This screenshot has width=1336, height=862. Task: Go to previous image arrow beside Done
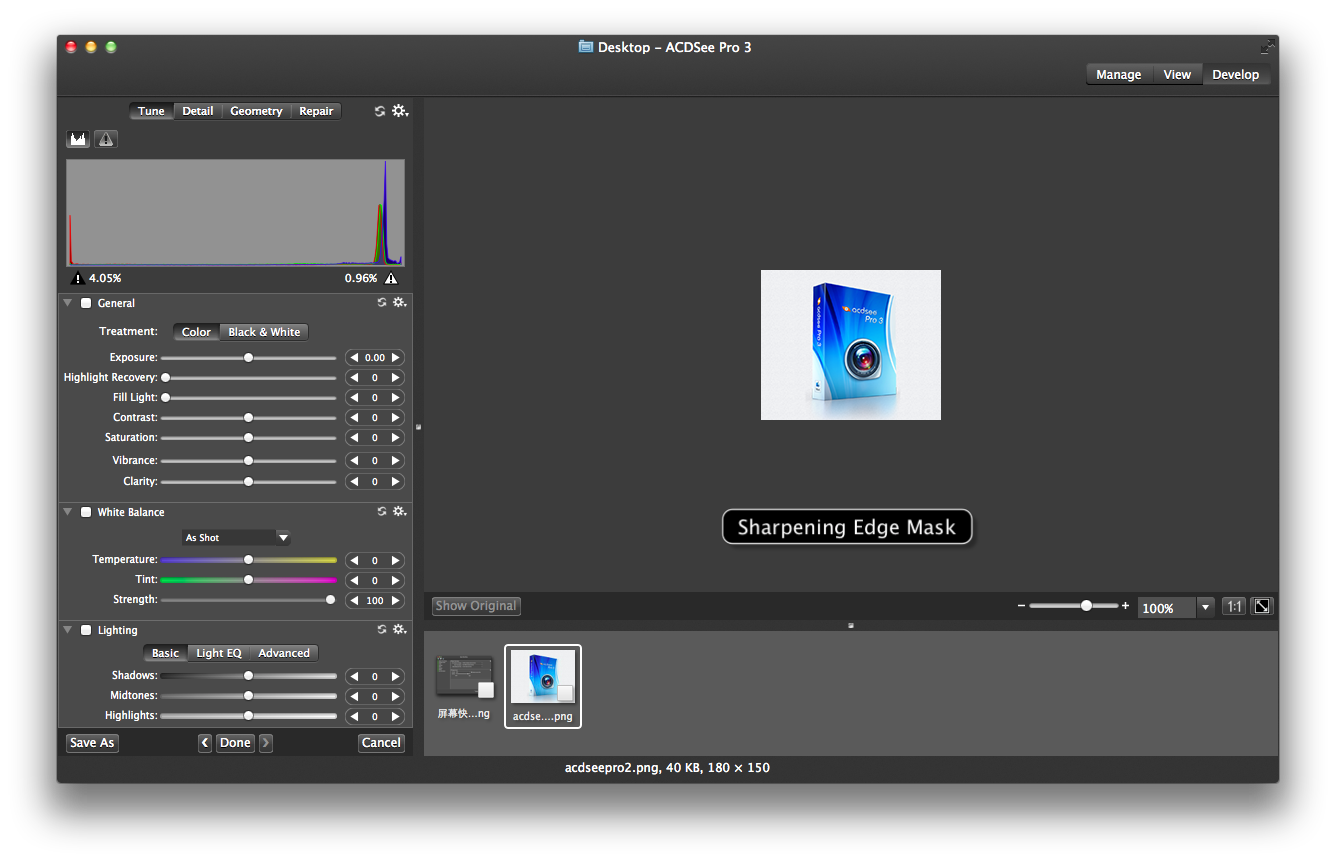[x=205, y=743]
